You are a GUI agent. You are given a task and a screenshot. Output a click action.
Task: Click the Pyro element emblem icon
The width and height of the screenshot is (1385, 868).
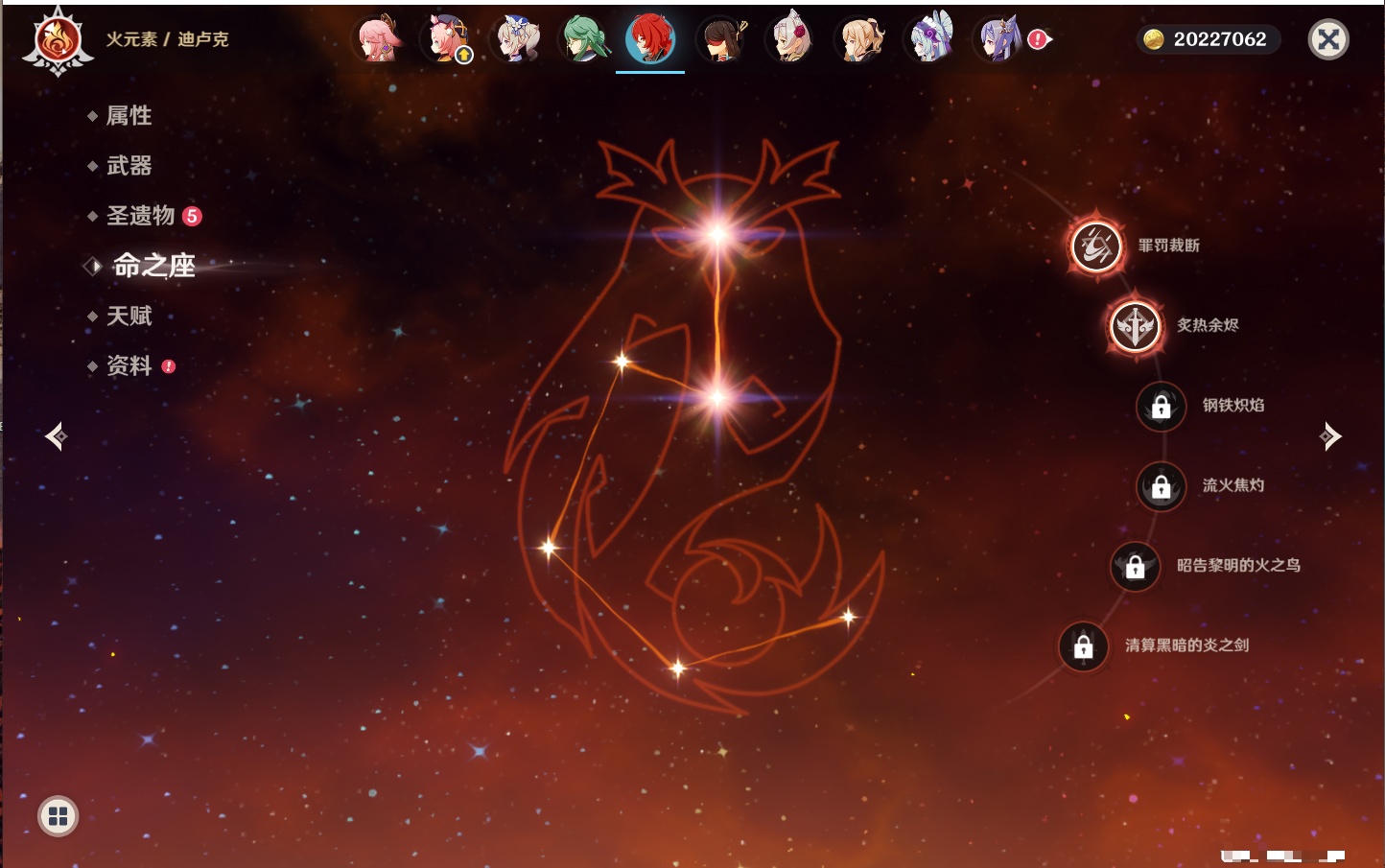click(x=58, y=40)
